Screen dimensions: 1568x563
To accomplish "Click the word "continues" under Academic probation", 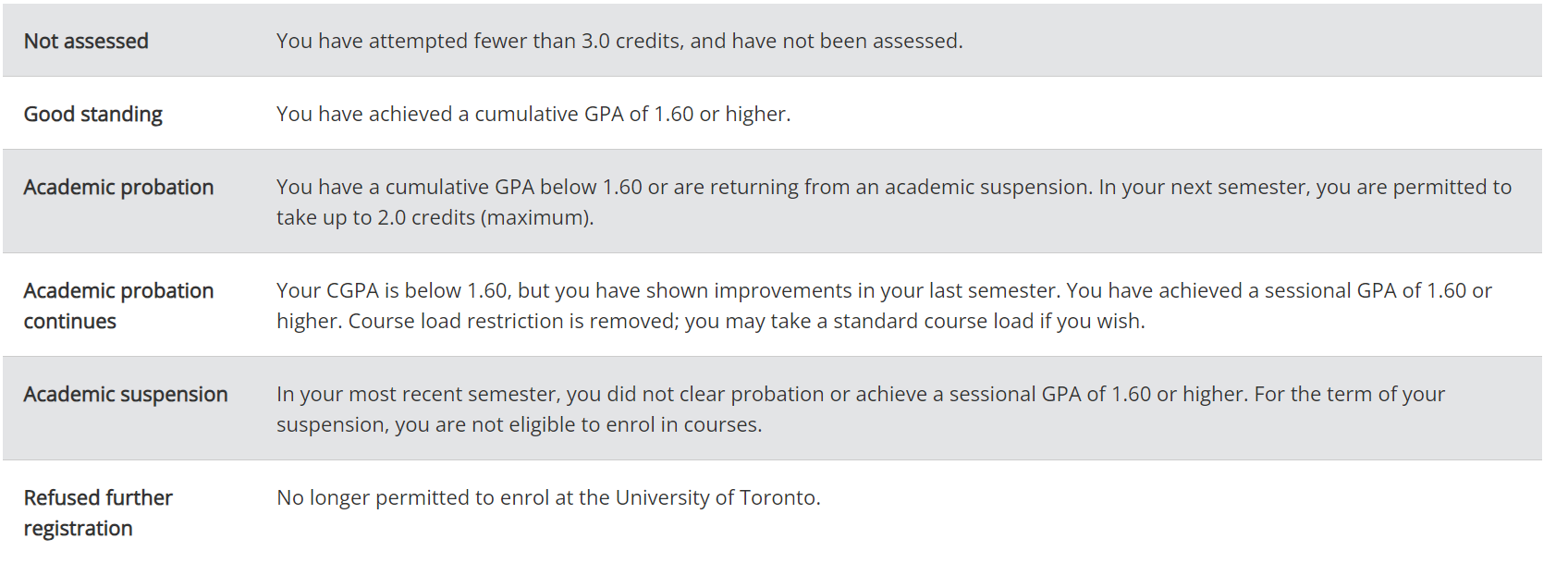I will coord(70,322).
